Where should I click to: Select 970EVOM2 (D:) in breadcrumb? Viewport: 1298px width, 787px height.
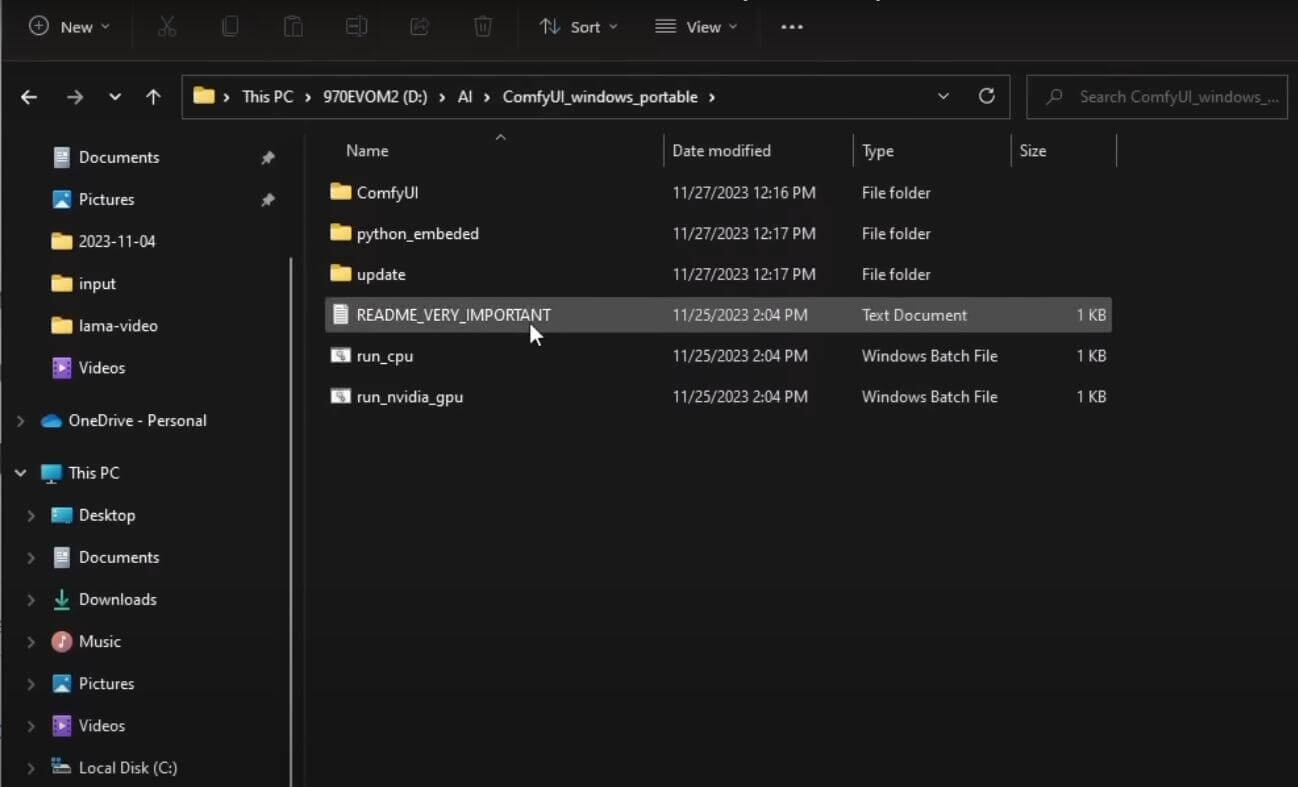(x=375, y=97)
